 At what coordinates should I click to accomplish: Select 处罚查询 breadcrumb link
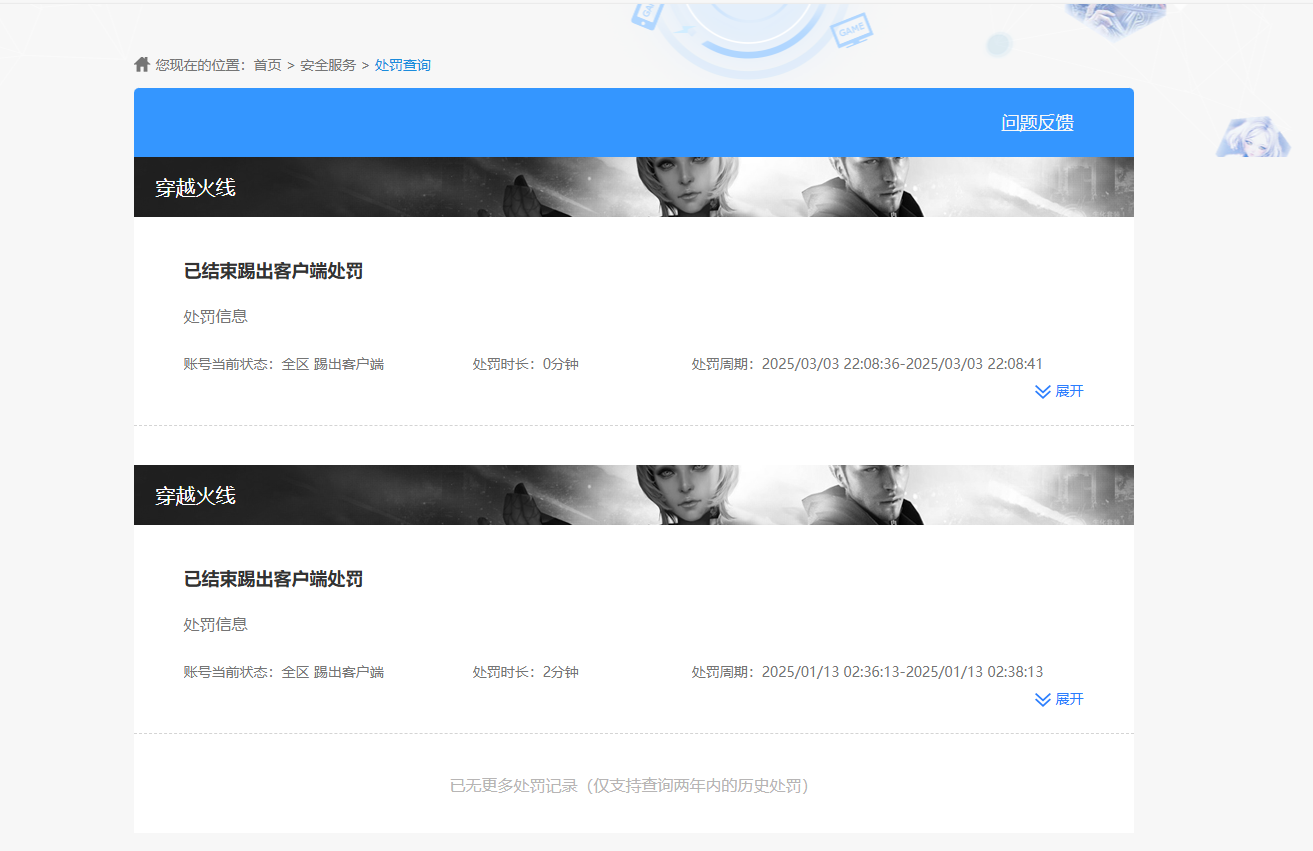pos(403,65)
